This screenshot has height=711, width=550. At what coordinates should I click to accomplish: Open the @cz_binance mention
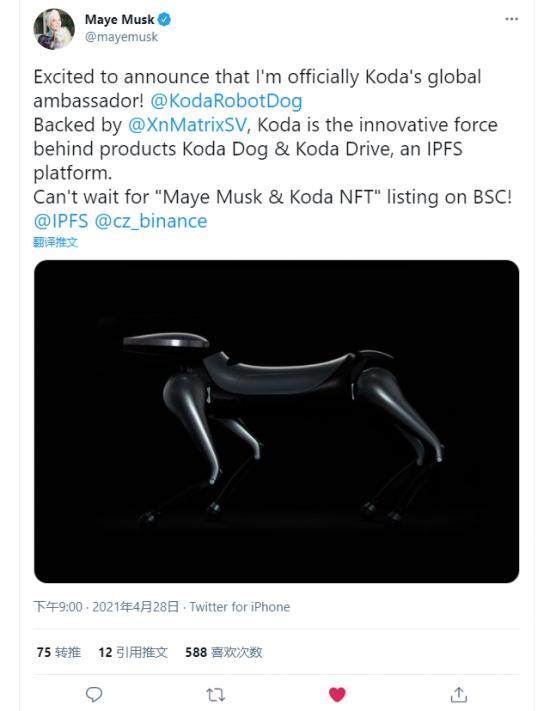[x=151, y=221]
